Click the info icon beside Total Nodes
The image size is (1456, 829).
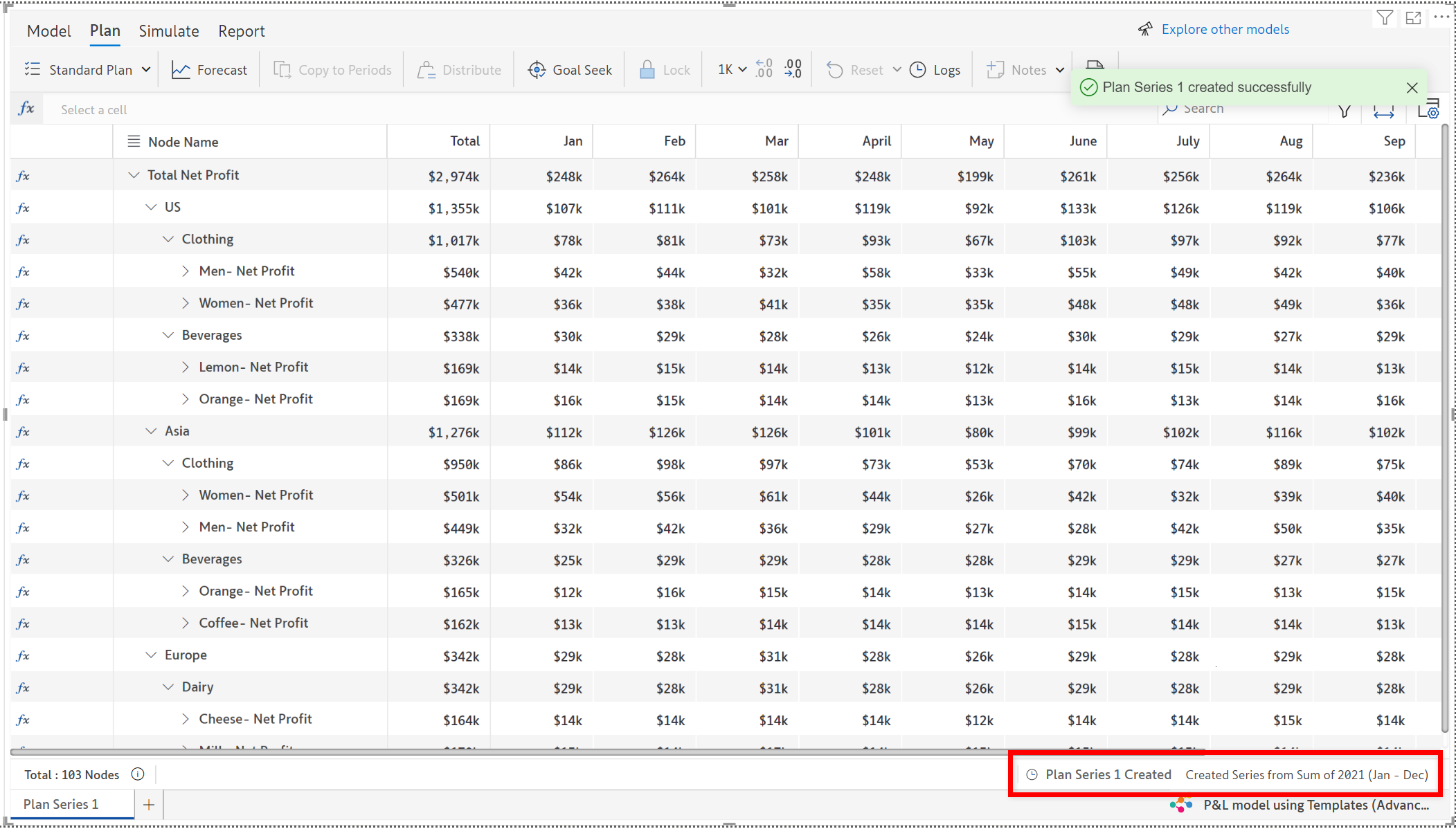click(138, 774)
